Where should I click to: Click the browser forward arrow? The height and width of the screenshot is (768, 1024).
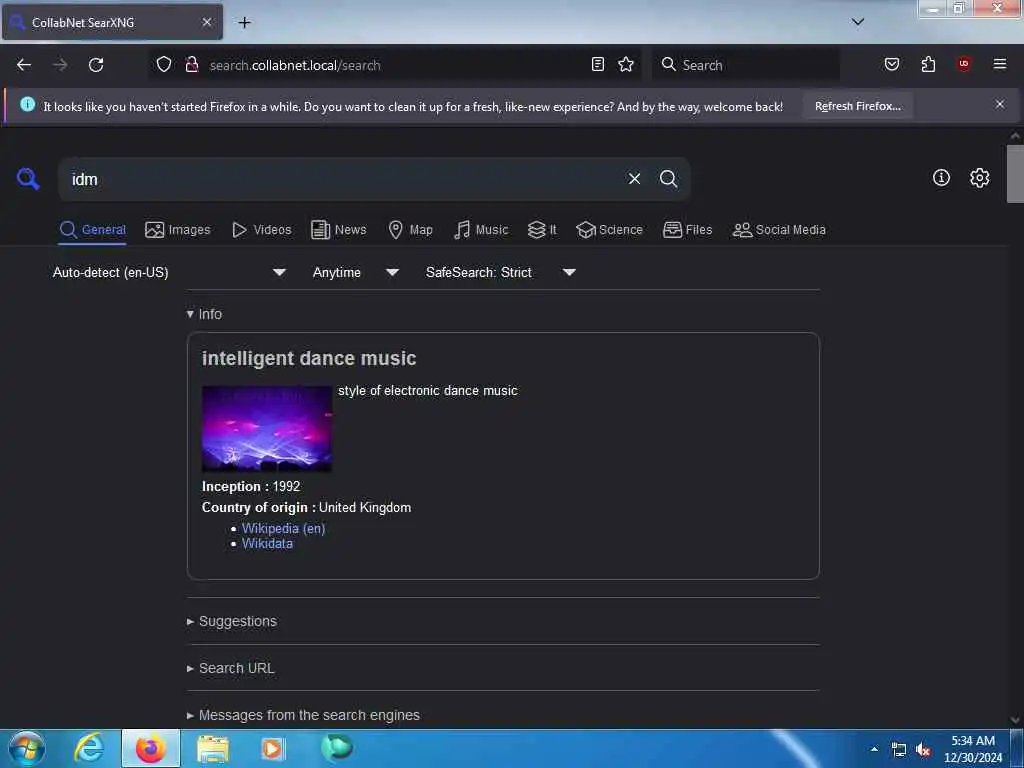coord(60,65)
